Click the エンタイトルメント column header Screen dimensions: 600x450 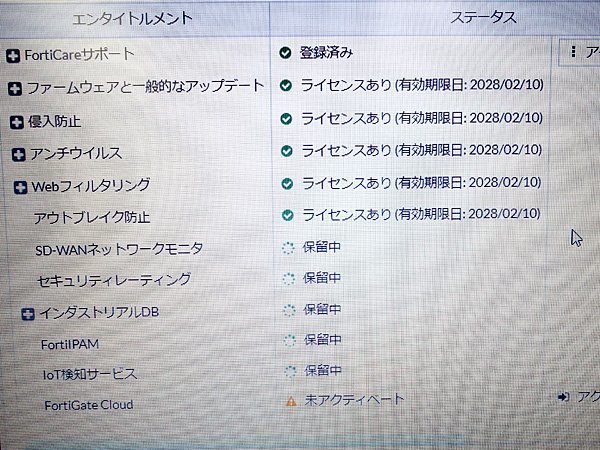(x=132, y=18)
